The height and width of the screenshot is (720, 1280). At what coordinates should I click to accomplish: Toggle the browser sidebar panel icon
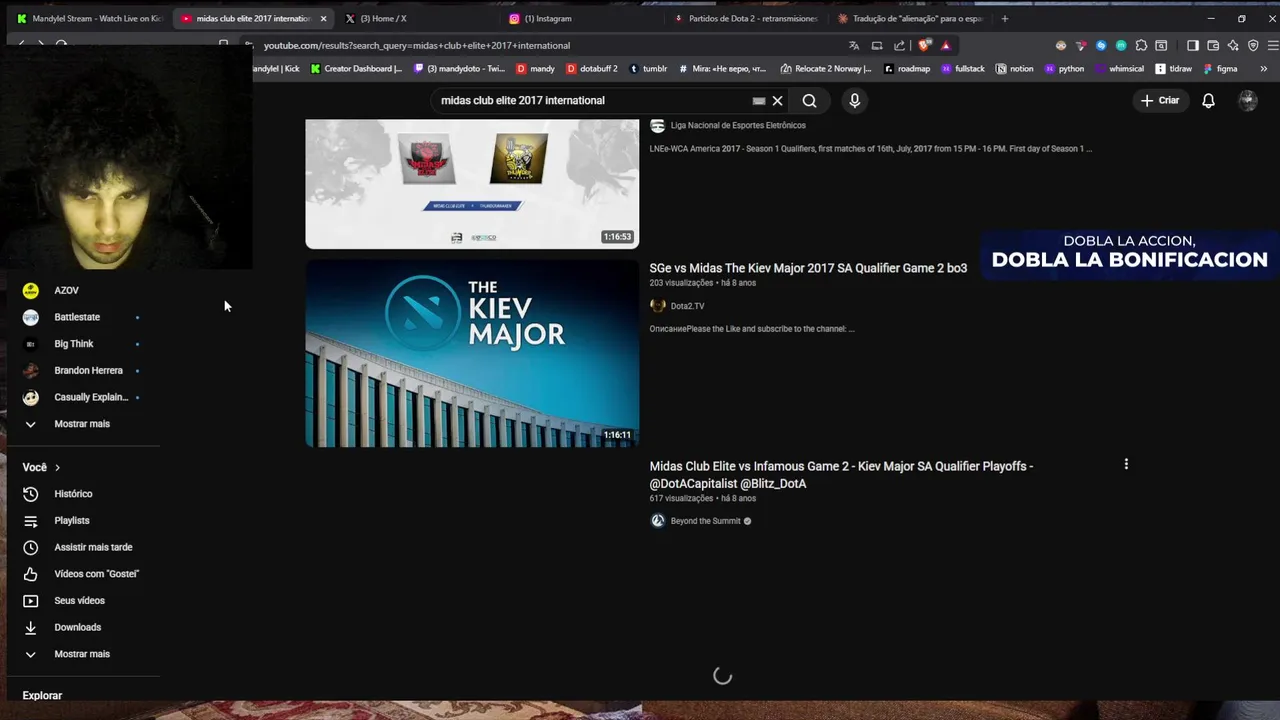tap(1193, 45)
